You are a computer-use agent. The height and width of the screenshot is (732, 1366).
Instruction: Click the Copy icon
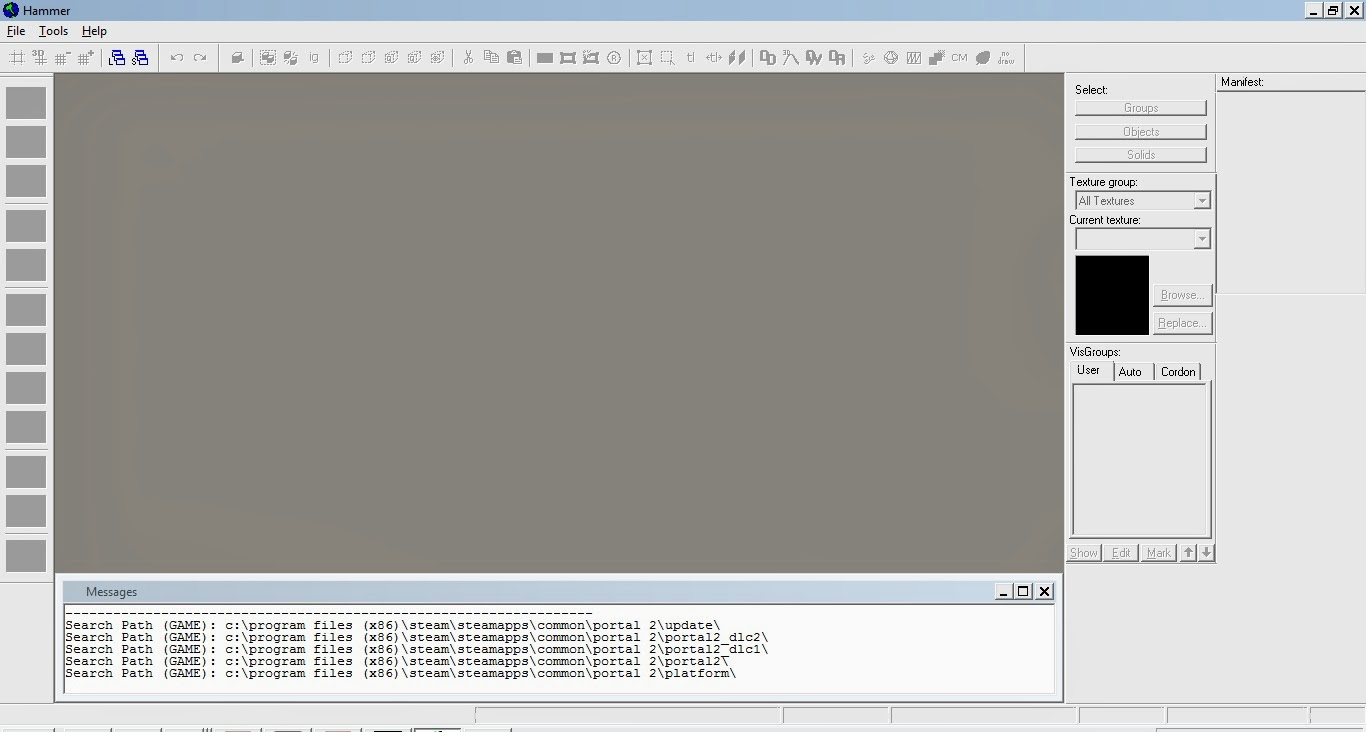[490, 57]
